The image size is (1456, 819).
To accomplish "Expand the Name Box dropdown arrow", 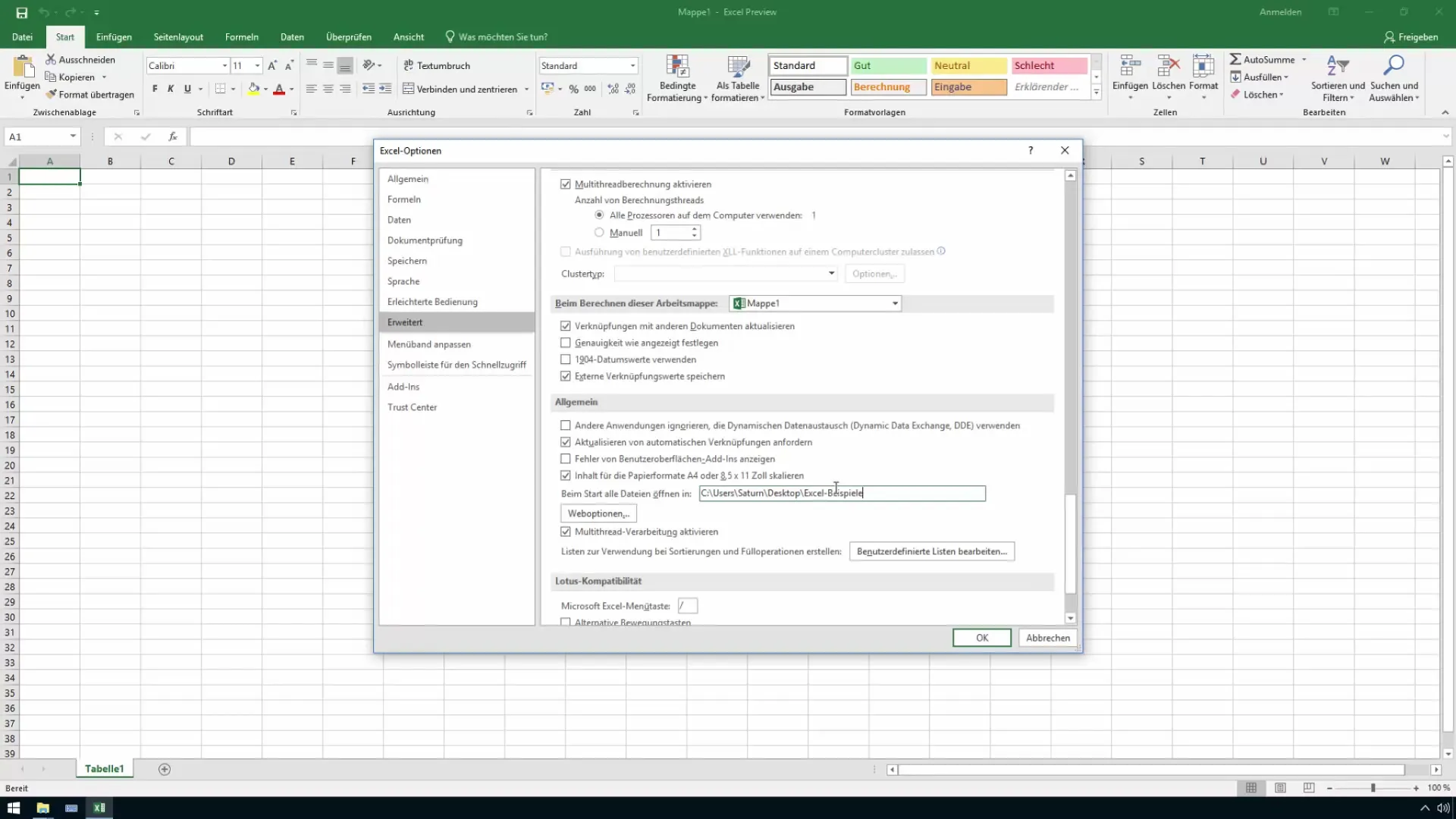I will pyautogui.click(x=73, y=136).
